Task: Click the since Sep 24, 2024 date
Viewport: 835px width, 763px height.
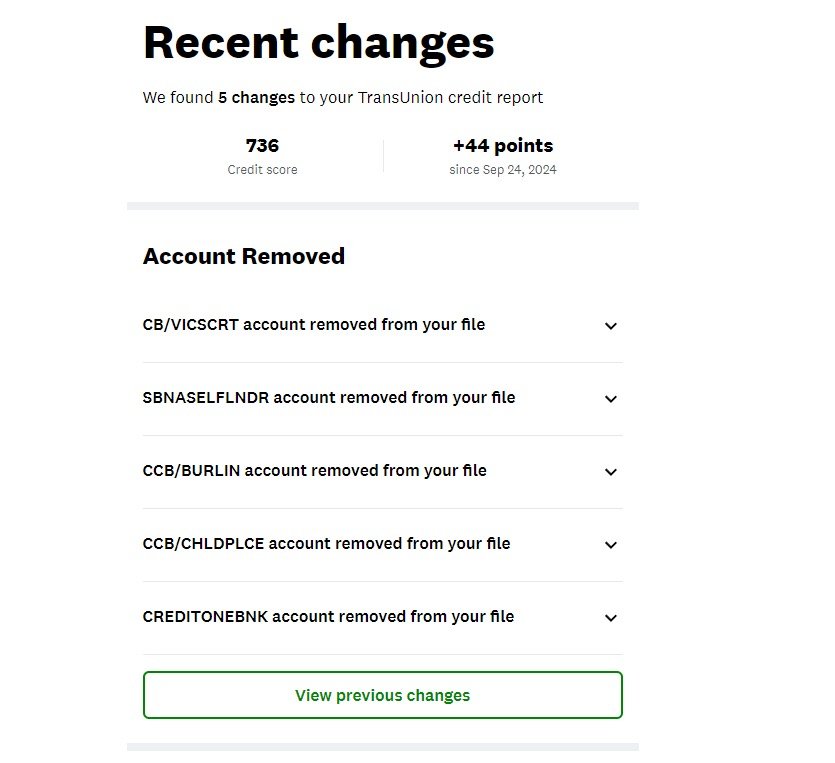Action: pos(503,170)
